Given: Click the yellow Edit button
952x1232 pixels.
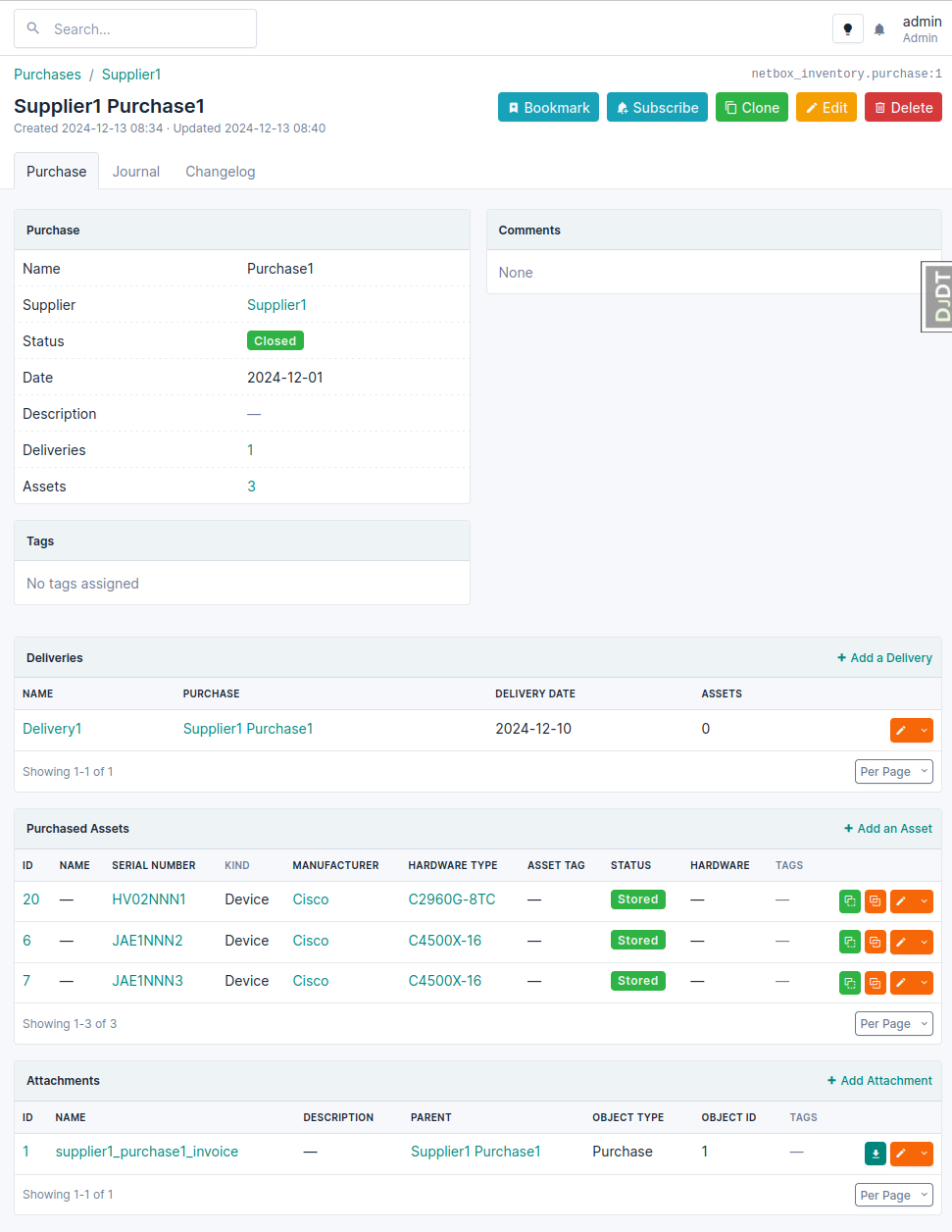Looking at the screenshot, I should point(827,108).
